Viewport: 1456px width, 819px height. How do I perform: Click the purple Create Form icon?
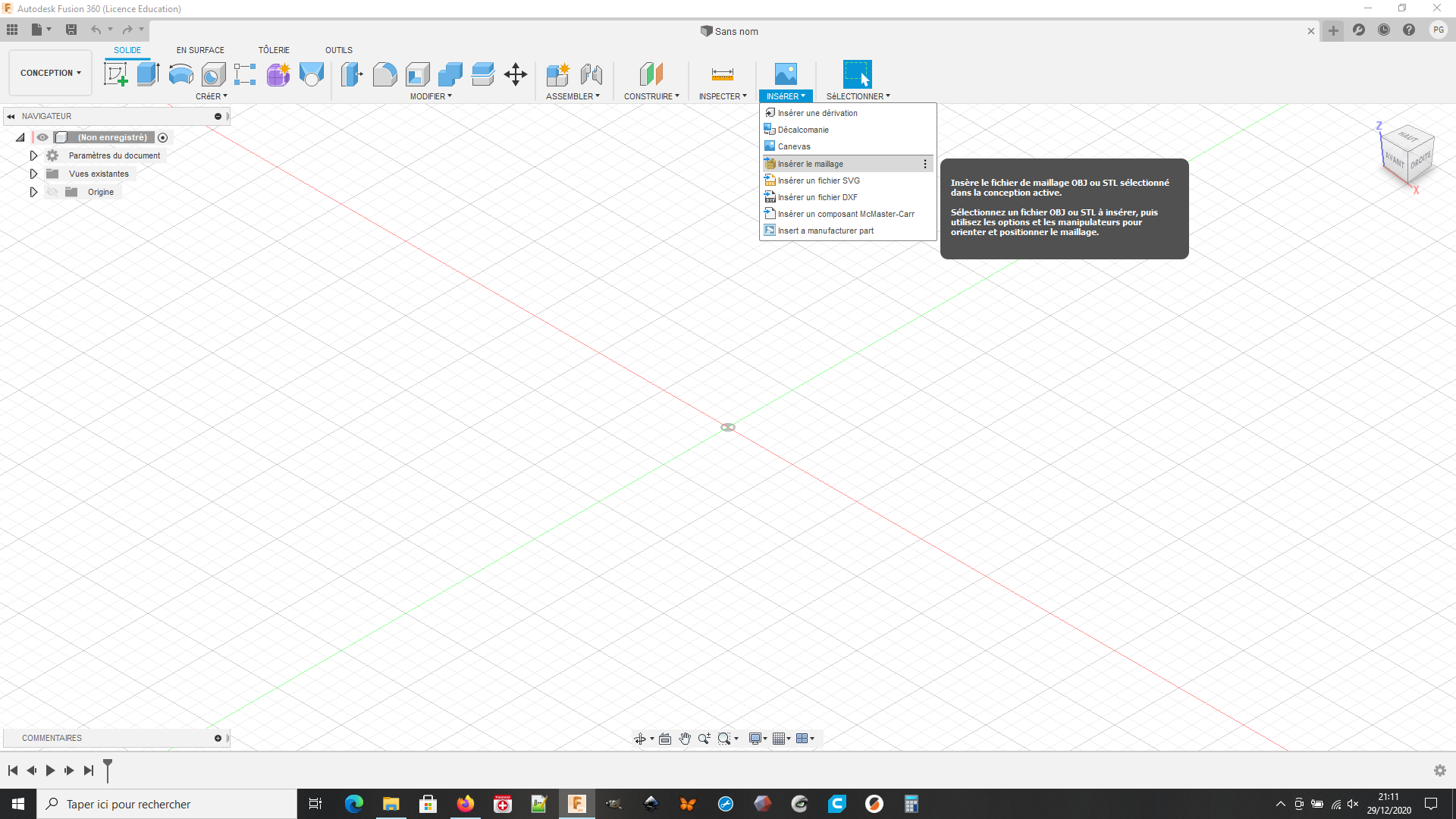pyautogui.click(x=278, y=74)
